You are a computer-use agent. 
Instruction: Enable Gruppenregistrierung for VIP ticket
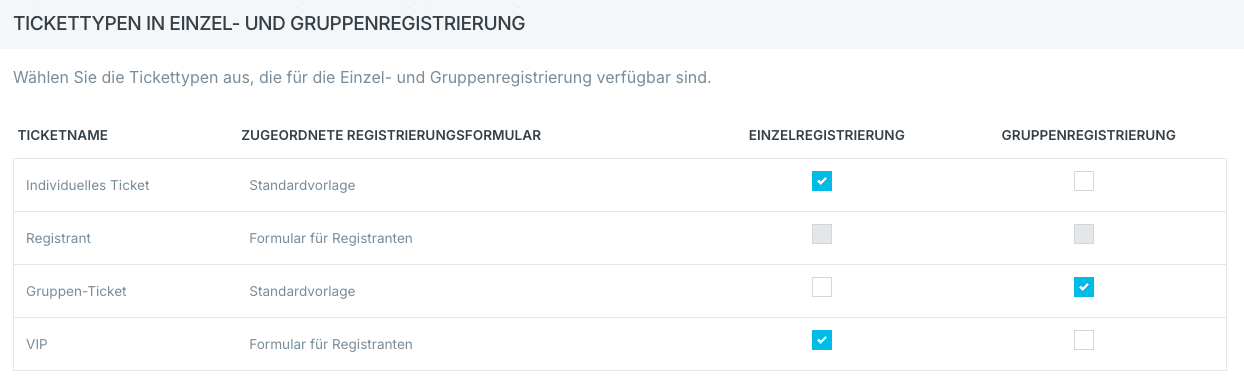tap(1084, 340)
